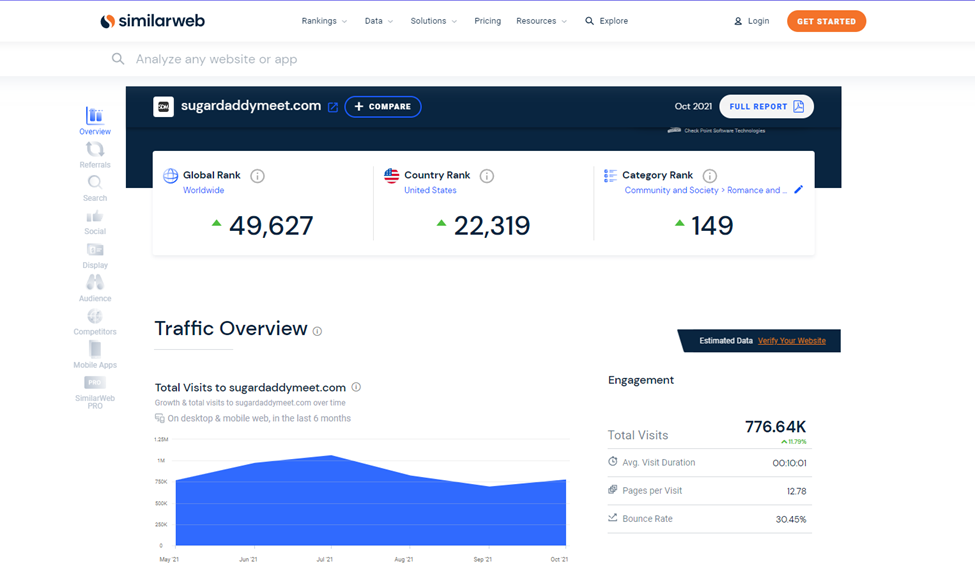Expand the Data dropdown menu

(378, 21)
